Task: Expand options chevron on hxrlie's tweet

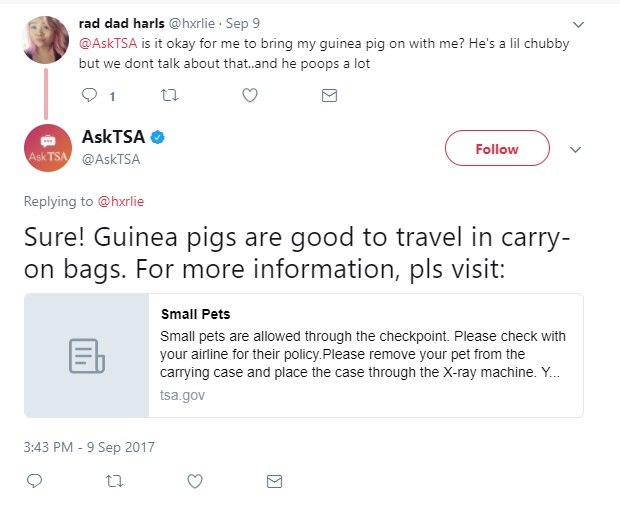Action: tap(576, 24)
